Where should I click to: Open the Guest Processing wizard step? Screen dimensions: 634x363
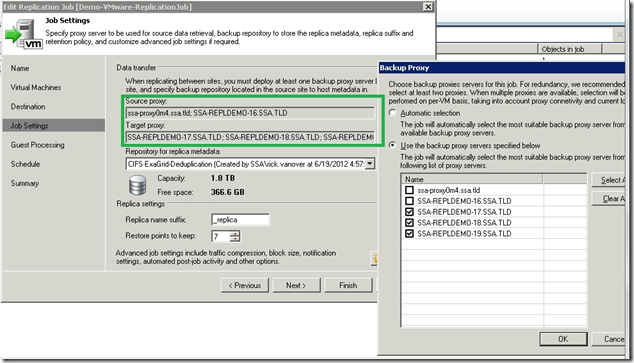click(x=37, y=145)
